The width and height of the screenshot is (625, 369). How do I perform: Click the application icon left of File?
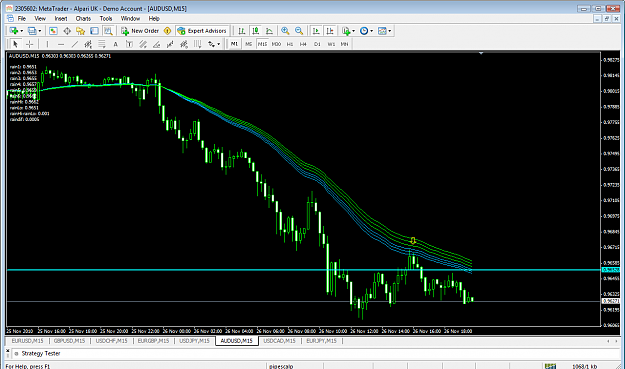[x=10, y=18]
